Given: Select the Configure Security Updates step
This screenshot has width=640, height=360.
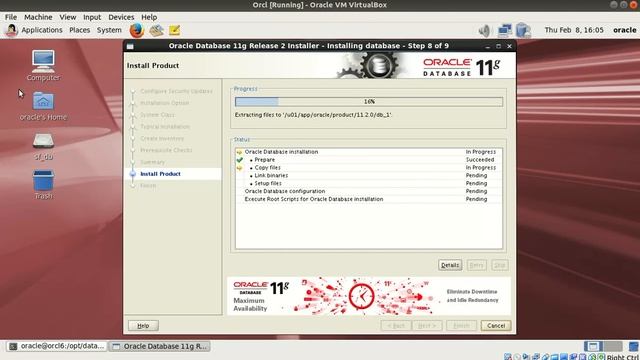Looking at the screenshot, I should coord(176,91).
